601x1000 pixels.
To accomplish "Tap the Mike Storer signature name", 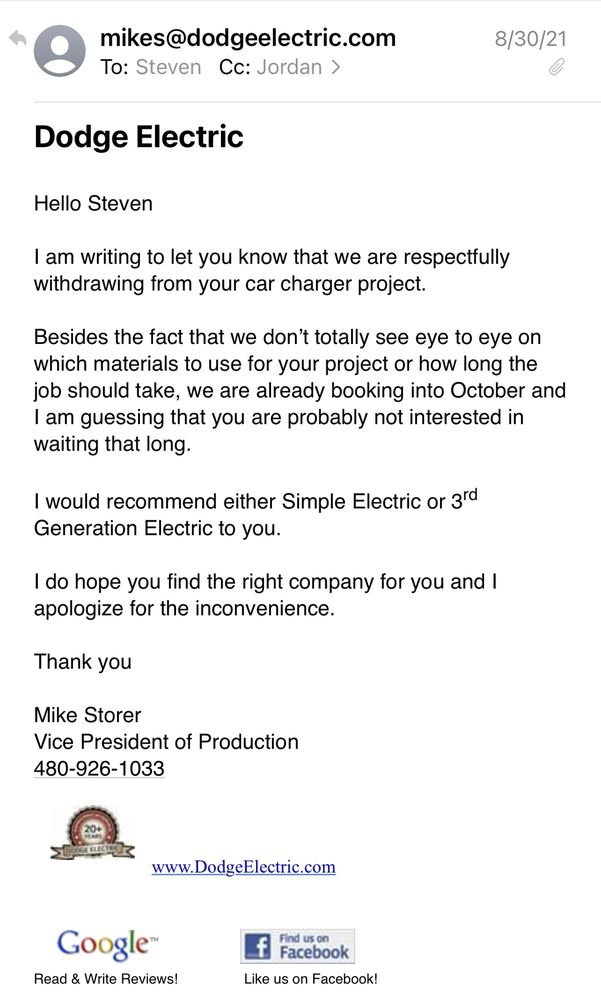I will click(88, 715).
